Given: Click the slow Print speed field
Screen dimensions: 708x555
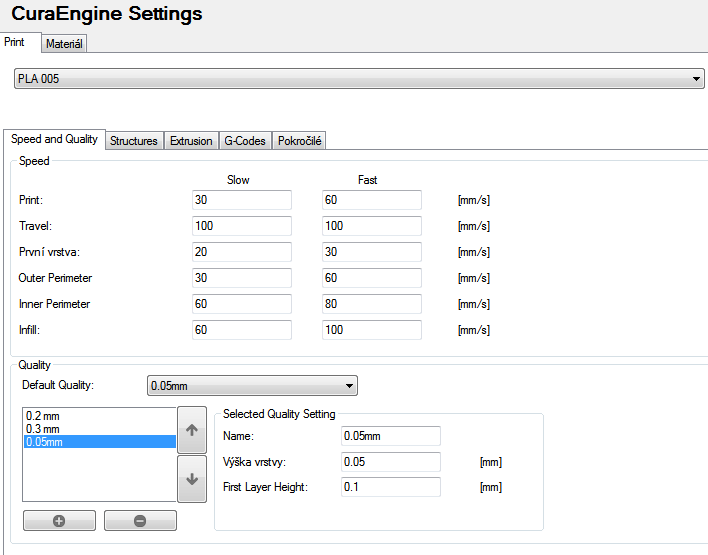Looking at the screenshot, I should pos(241,200).
